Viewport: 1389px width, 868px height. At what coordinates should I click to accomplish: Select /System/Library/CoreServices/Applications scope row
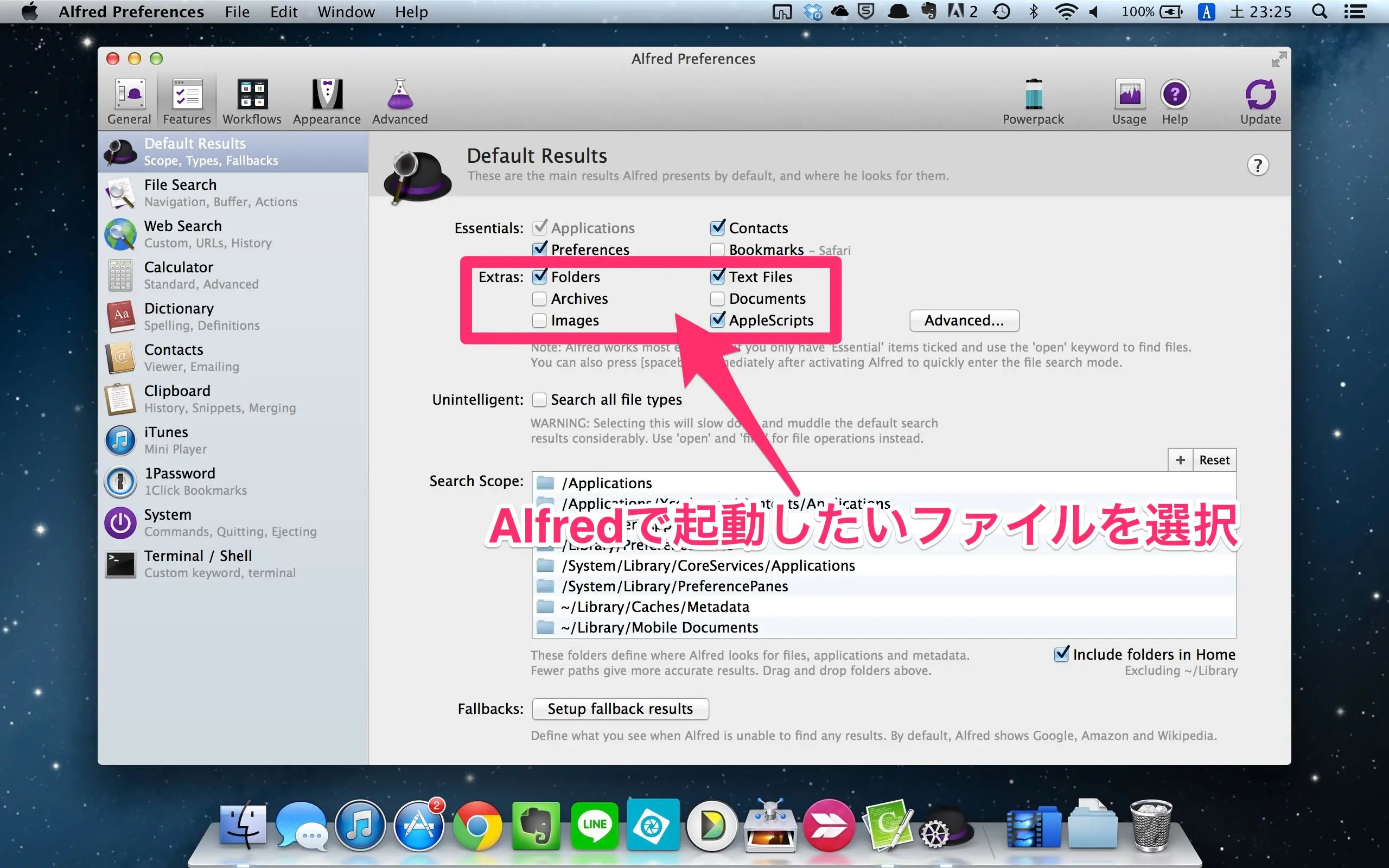884,565
